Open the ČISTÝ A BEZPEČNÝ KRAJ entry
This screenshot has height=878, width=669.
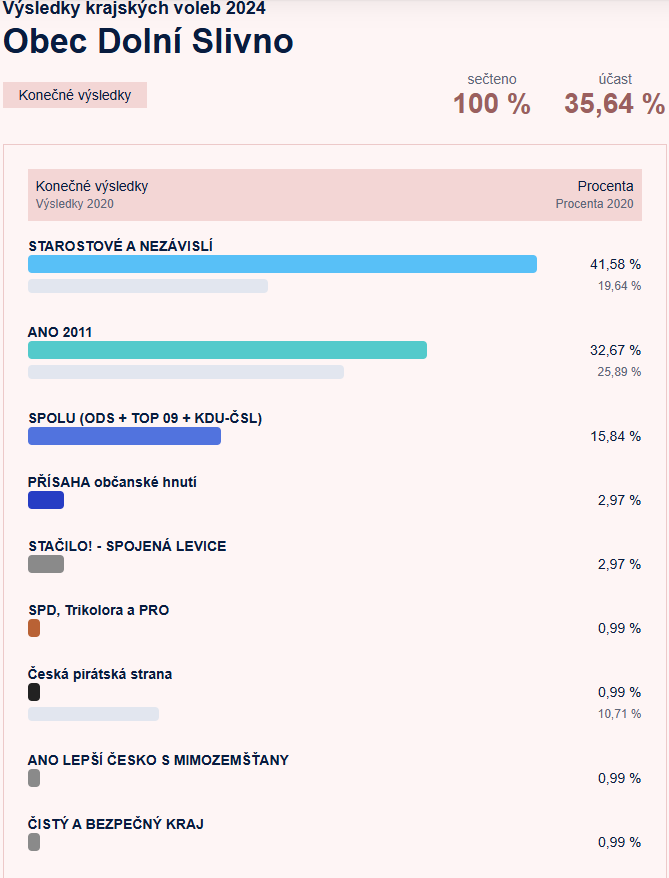click(x=116, y=824)
